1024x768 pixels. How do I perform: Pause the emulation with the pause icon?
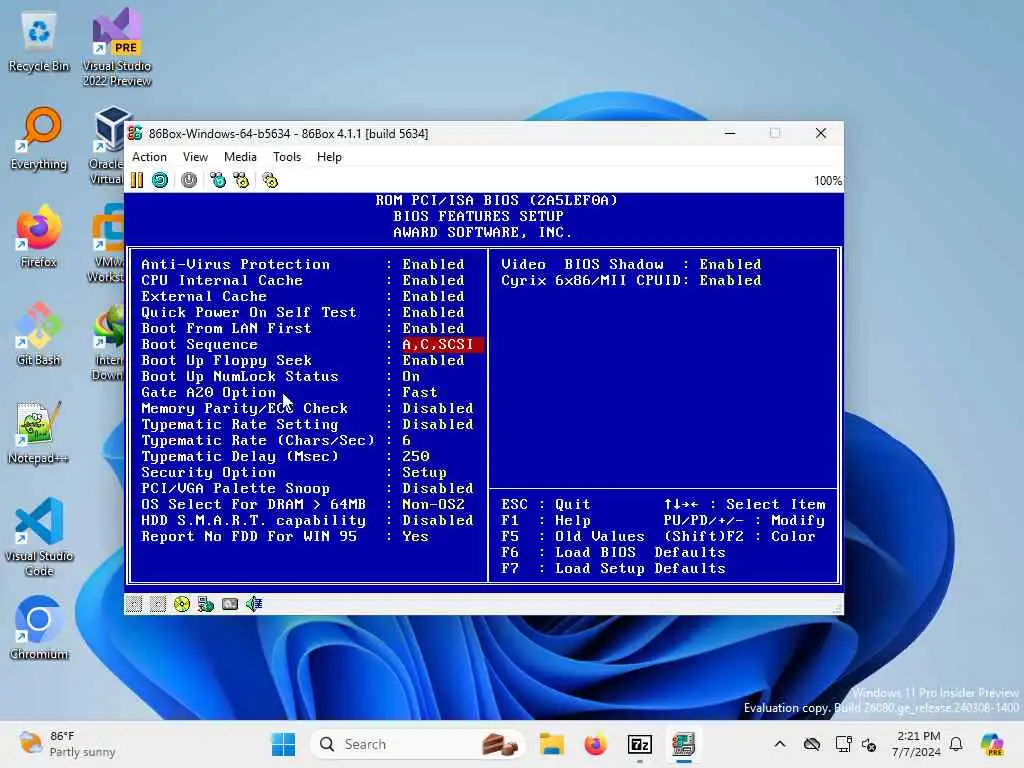(x=136, y=180)
